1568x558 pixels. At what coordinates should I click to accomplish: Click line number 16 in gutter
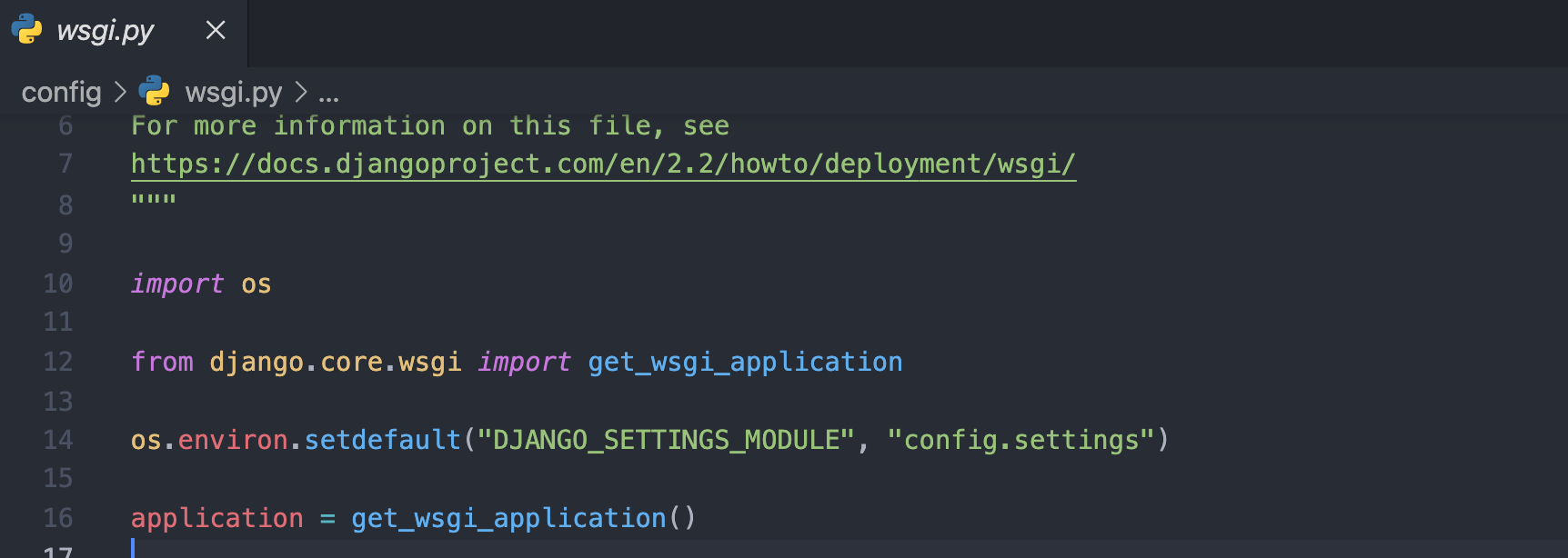pyautogui.click(x=58, y=518)
